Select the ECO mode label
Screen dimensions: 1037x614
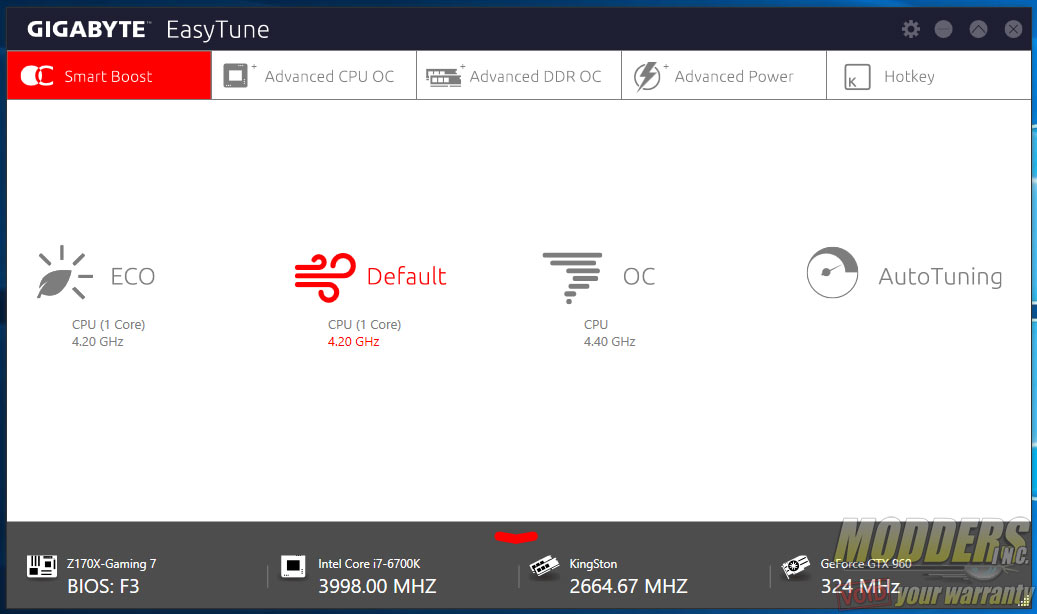click(132, 277)
